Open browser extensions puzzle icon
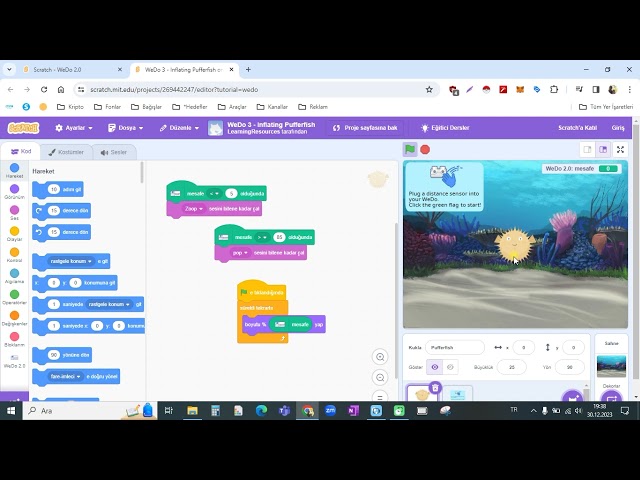The image size is (640, 480). pyautogui.click(x=554, y=89)
